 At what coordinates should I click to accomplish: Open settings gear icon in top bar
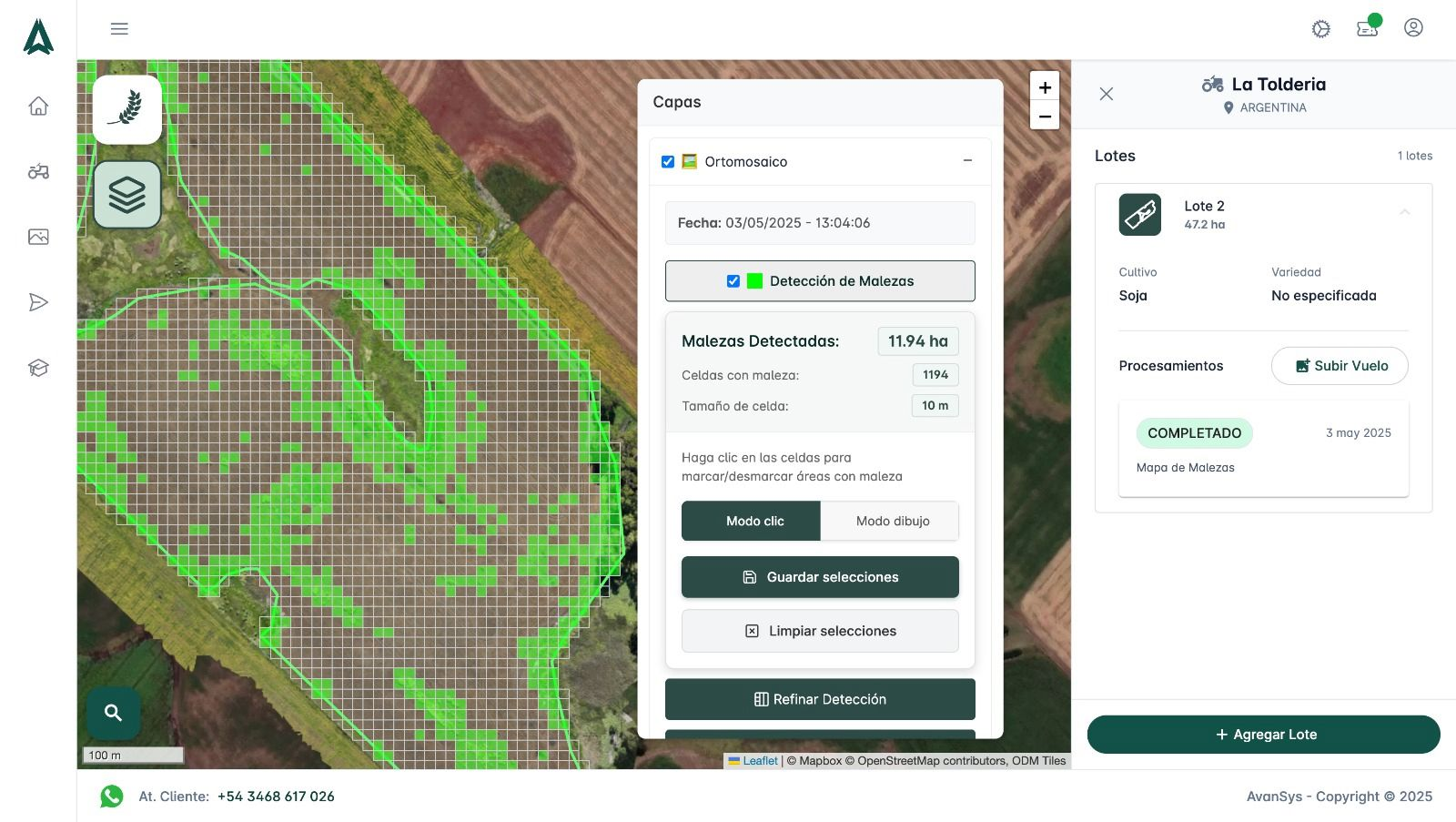[1320, 29]
